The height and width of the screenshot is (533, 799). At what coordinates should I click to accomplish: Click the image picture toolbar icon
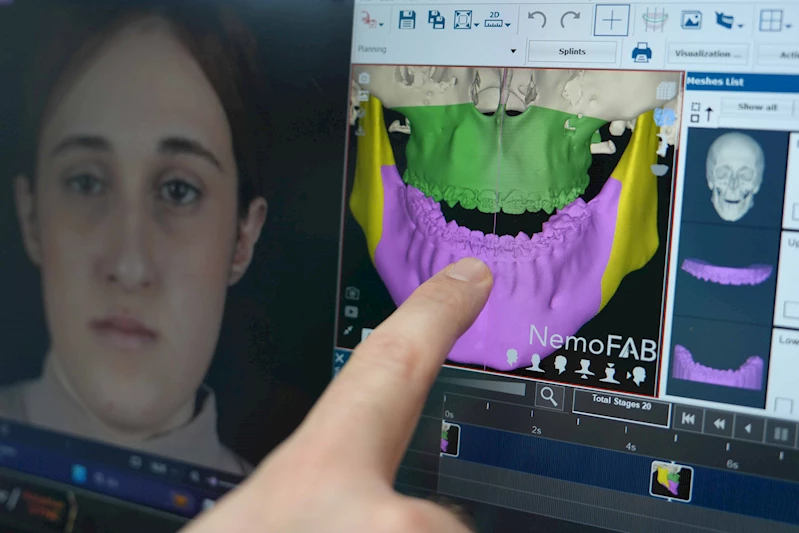(691, 20)
